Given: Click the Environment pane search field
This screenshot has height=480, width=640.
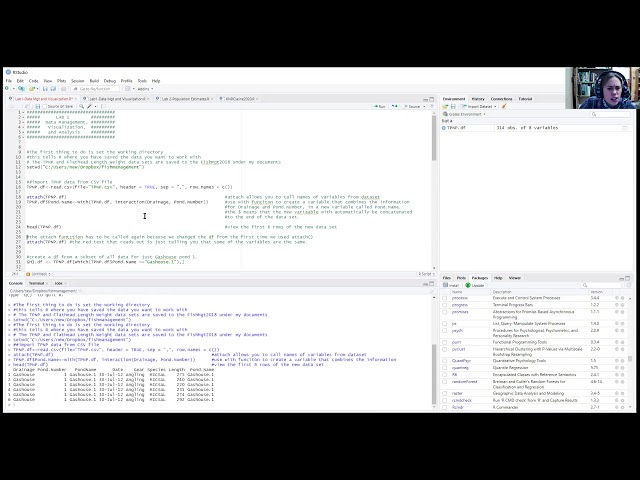Looking at the screenshot, I should click(610, 114).
